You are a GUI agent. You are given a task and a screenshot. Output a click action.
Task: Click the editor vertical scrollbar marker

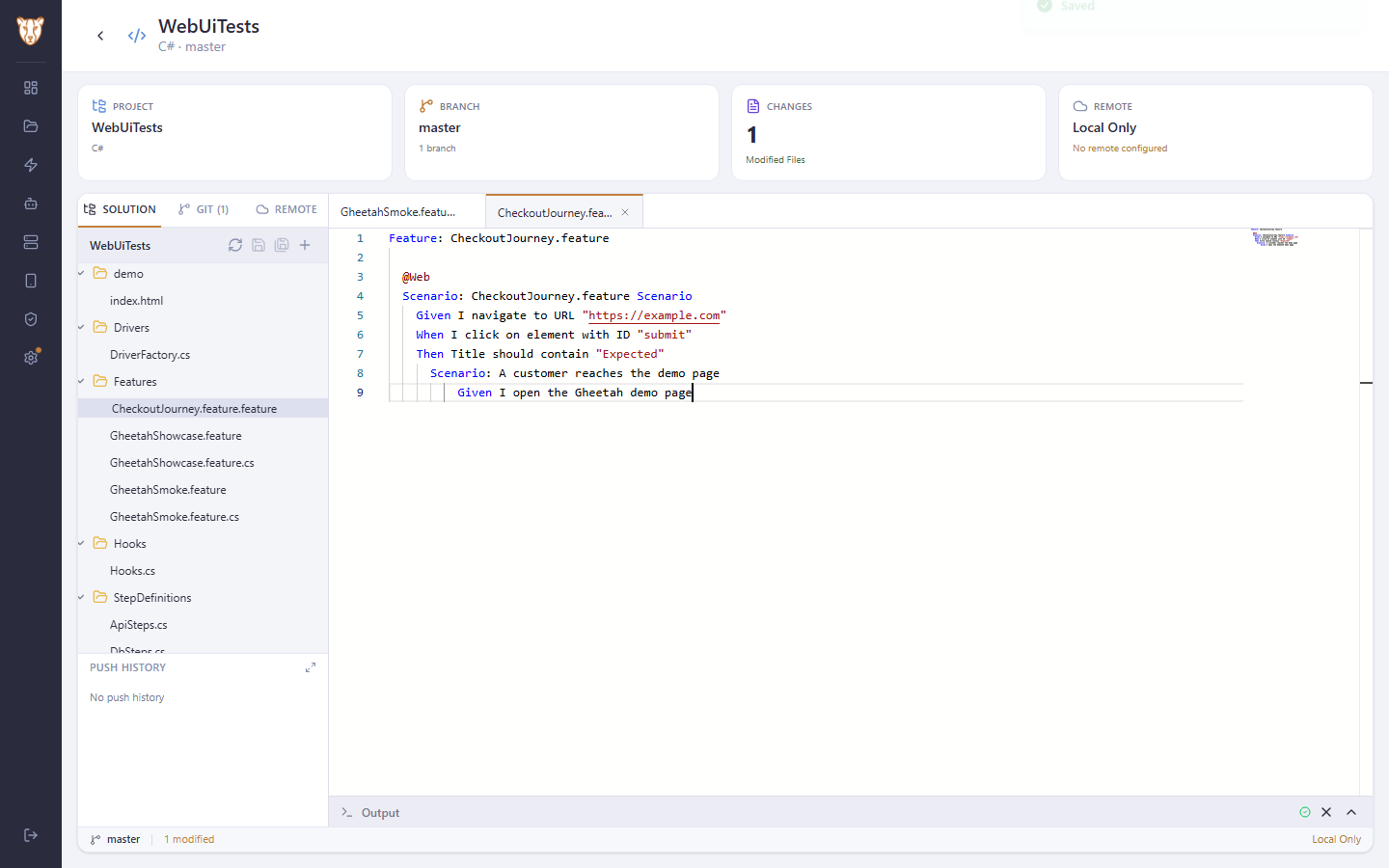(x=1366, y=383)
